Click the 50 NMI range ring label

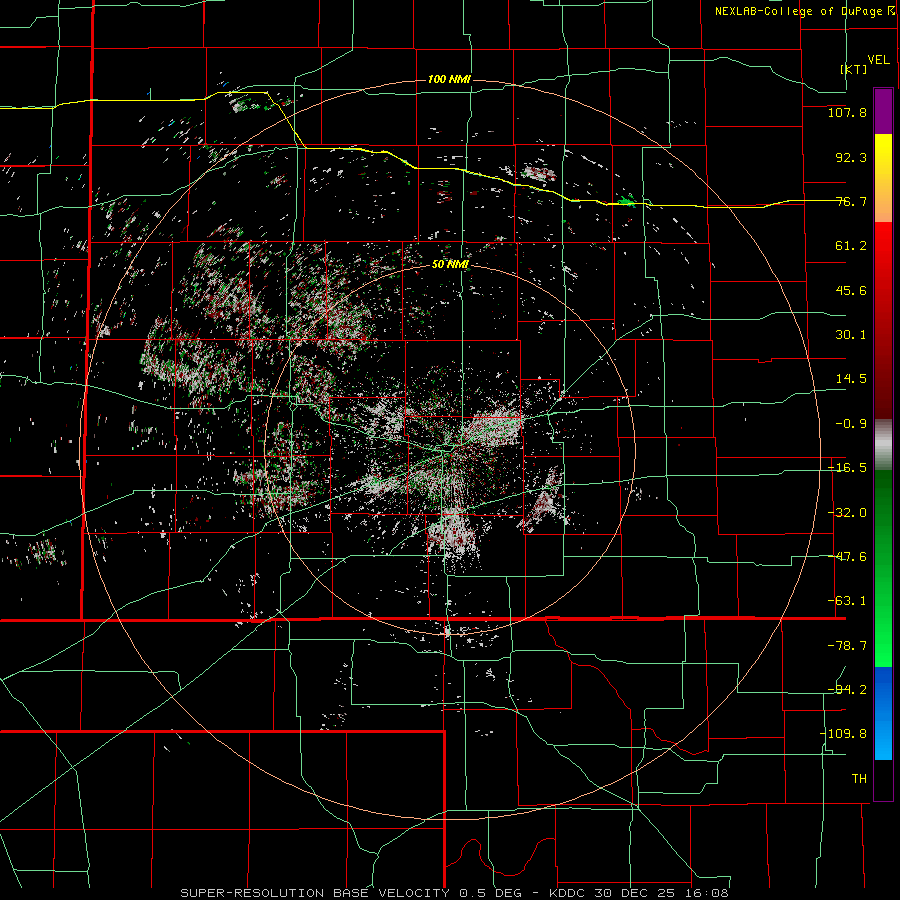click(x=451, y=265)
